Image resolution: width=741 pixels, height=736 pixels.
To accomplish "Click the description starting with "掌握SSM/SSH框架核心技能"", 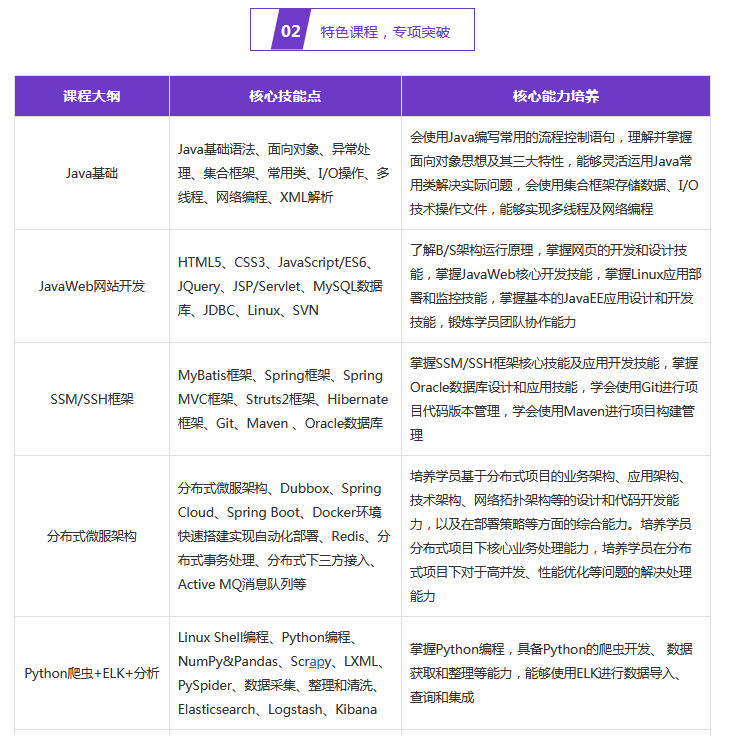I will click(555, 399).
